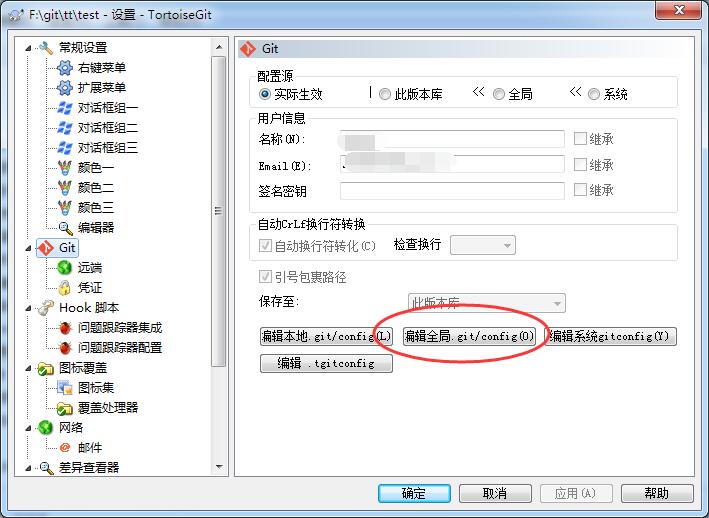The width and height of the screenshot is (709, 518).
Task: Click the 签名密钥 input field
Action: click(452, 191)
